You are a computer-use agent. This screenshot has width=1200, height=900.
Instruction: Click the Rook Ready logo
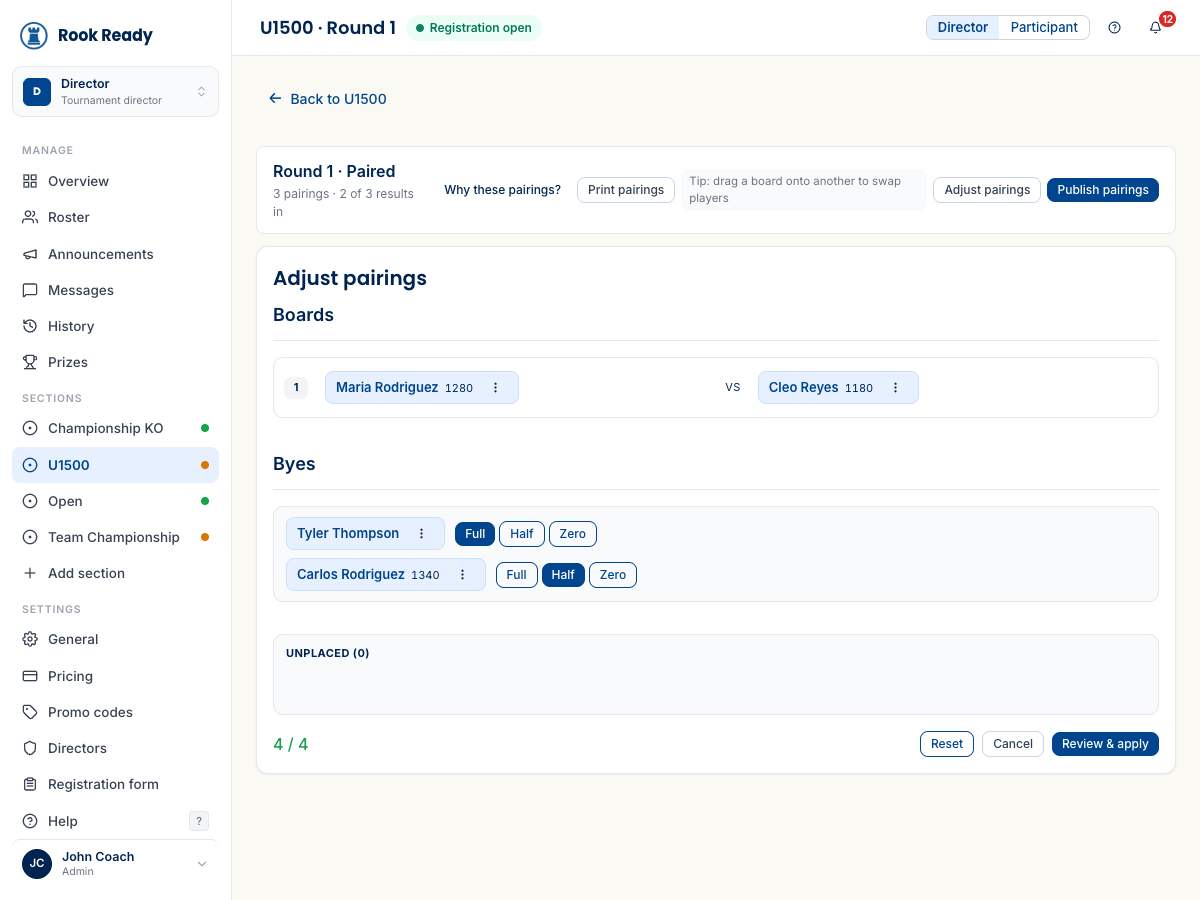87,35
